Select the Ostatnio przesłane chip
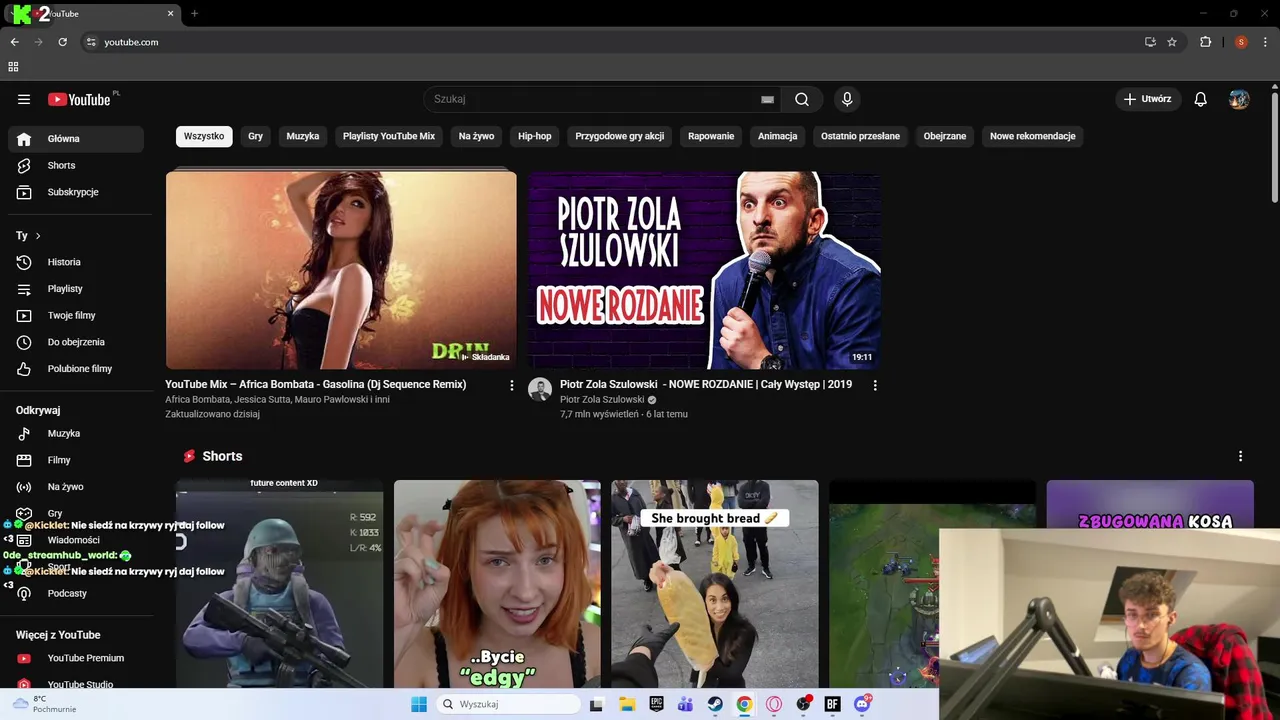The image size is (1280, 720). coord(860,136)
